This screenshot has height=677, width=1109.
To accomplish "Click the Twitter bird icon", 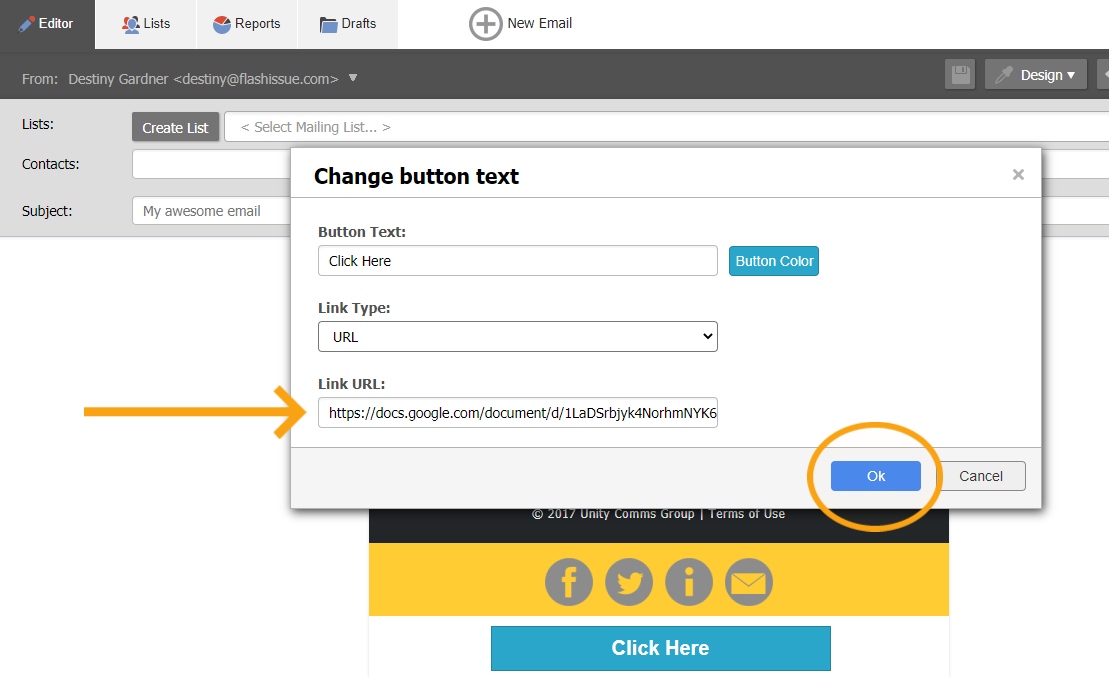I will [x=629, y=581].
